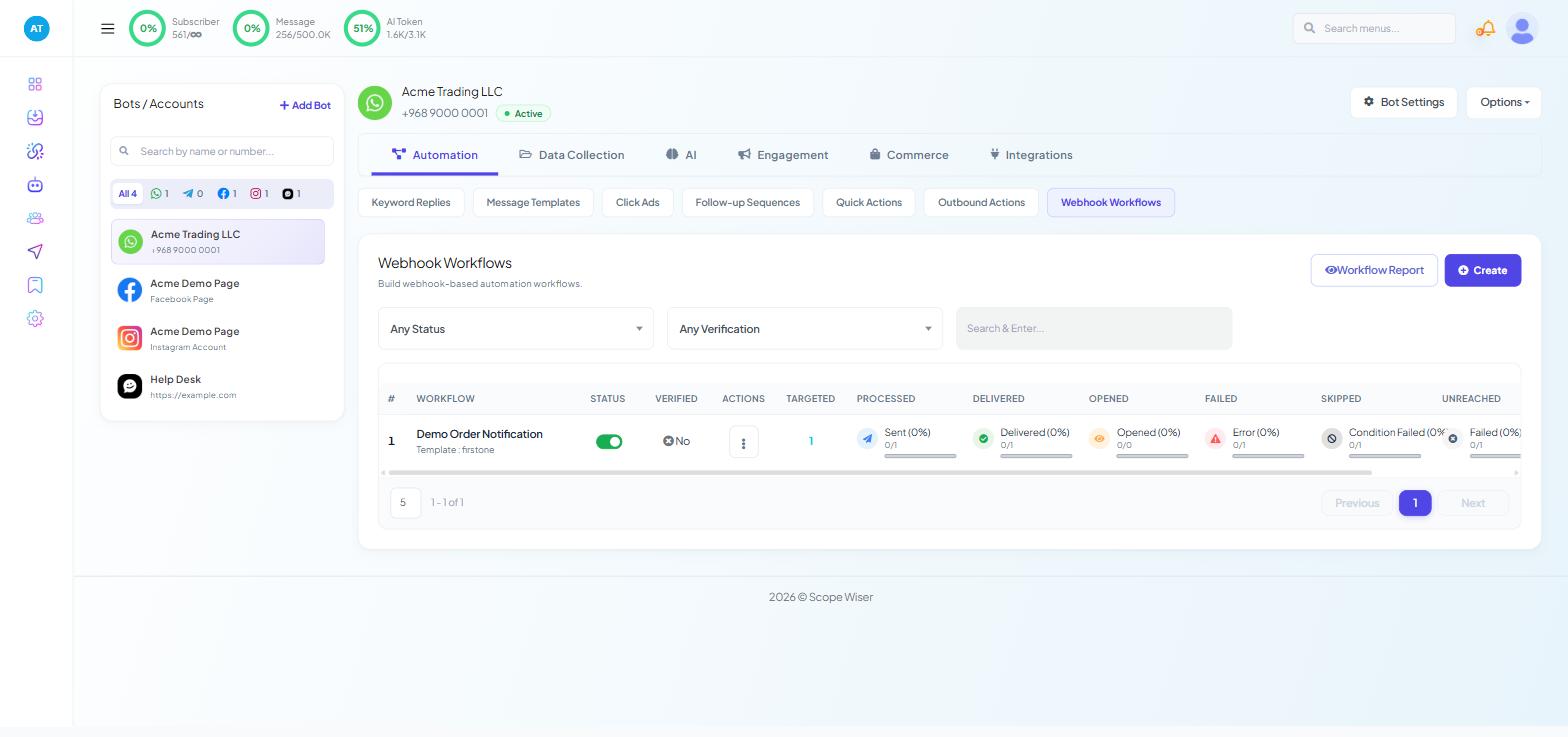
Task: Click the Error warning triangle stat icon
Action: click(1215, 438)
